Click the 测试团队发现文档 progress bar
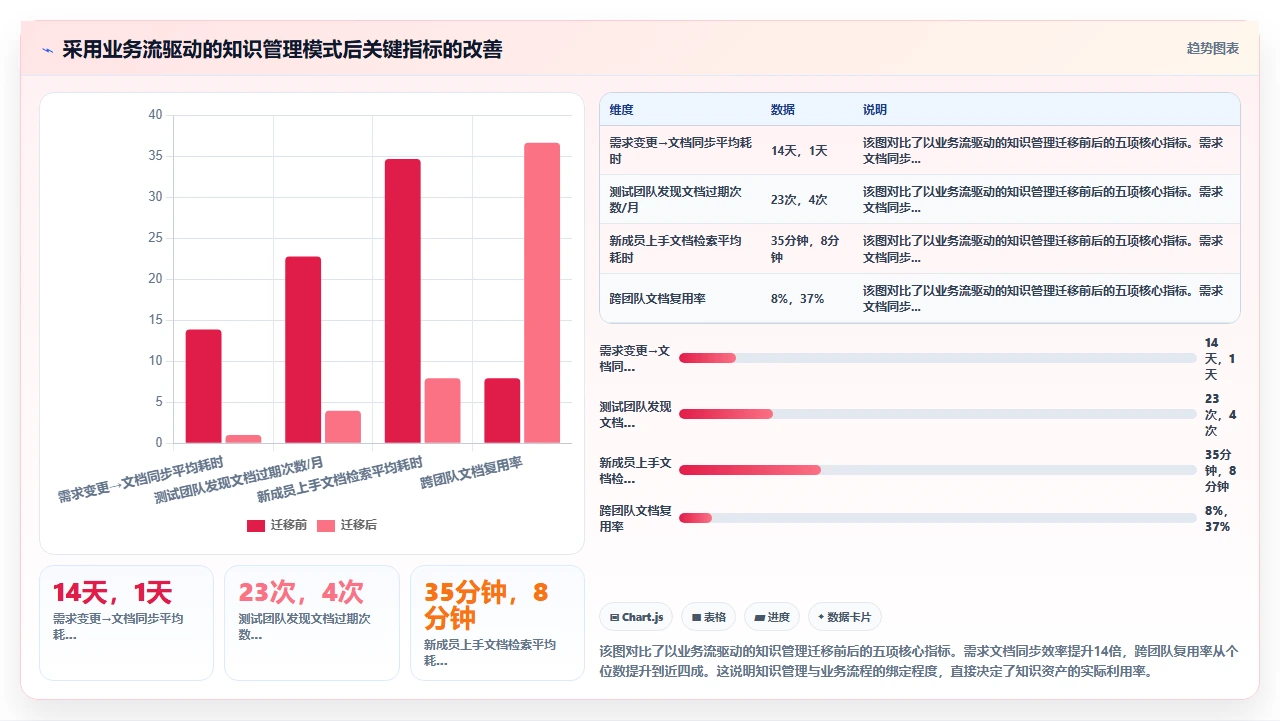 (x=938, y=414)
